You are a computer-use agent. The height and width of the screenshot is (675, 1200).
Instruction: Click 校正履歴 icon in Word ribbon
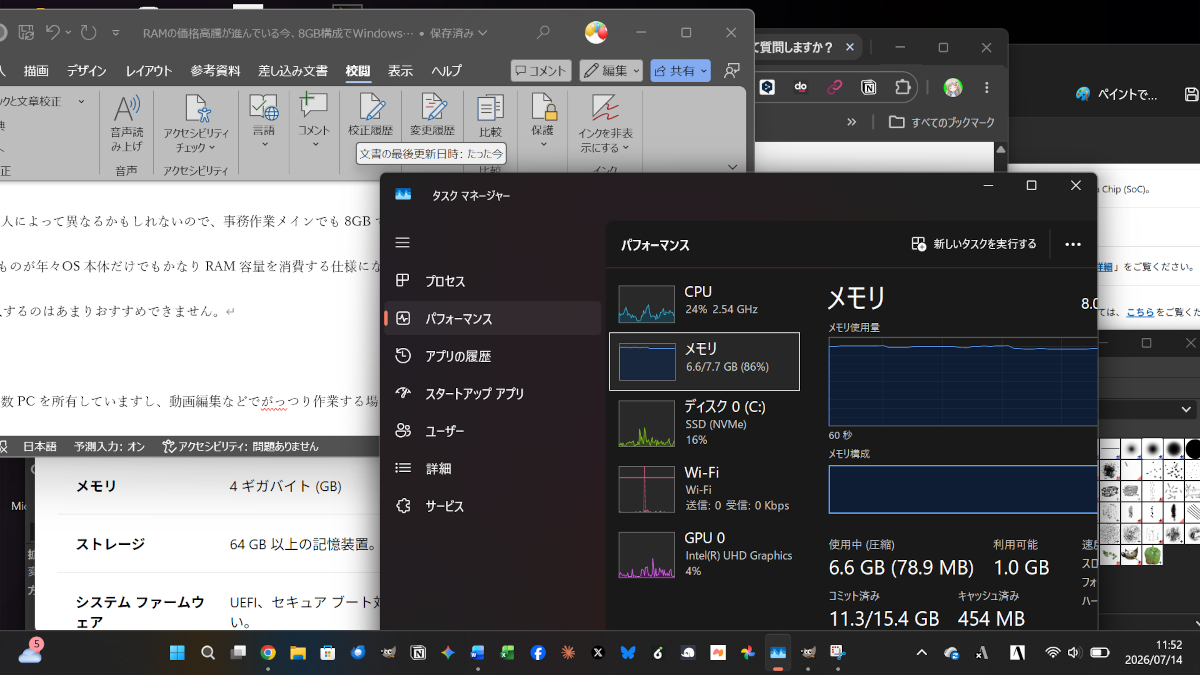(371, 115)
